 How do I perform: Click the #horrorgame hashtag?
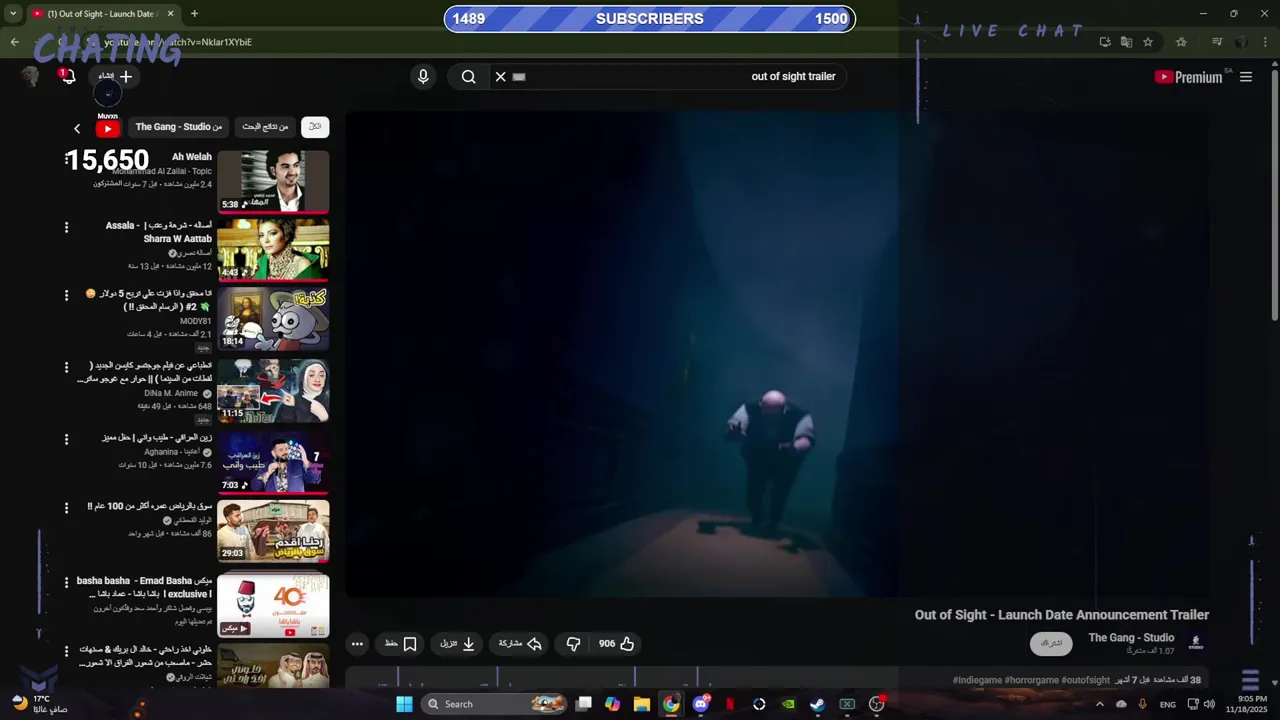pyautogui.click(x=1032, y=680)
